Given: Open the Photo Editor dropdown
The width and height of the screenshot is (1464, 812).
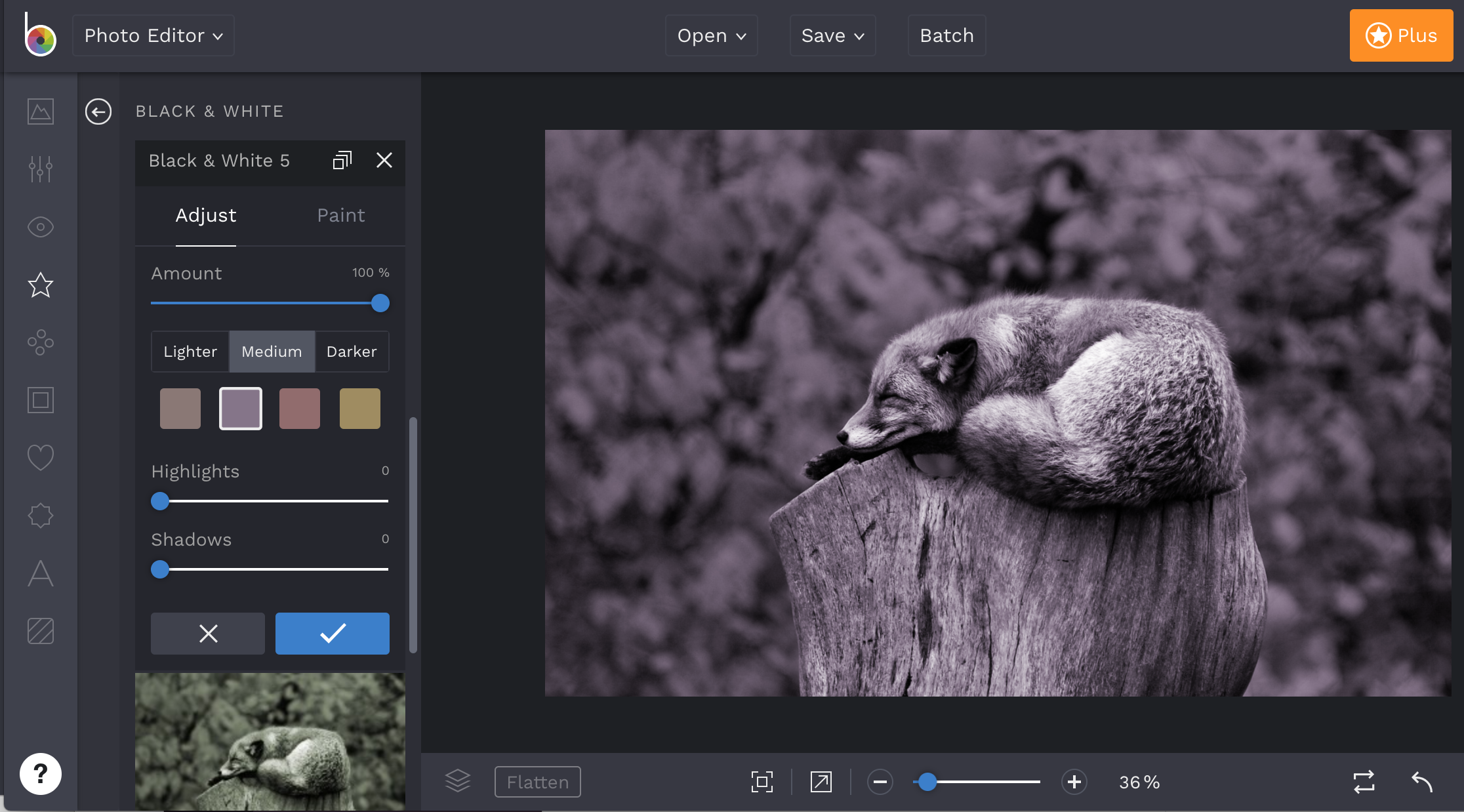Looking at the screenshot, I should coord(153,35).
